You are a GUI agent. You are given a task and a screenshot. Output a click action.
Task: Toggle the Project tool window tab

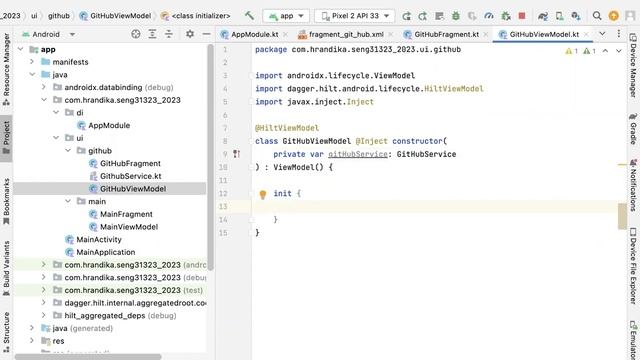pyautogui.click(x=6, y=138)
